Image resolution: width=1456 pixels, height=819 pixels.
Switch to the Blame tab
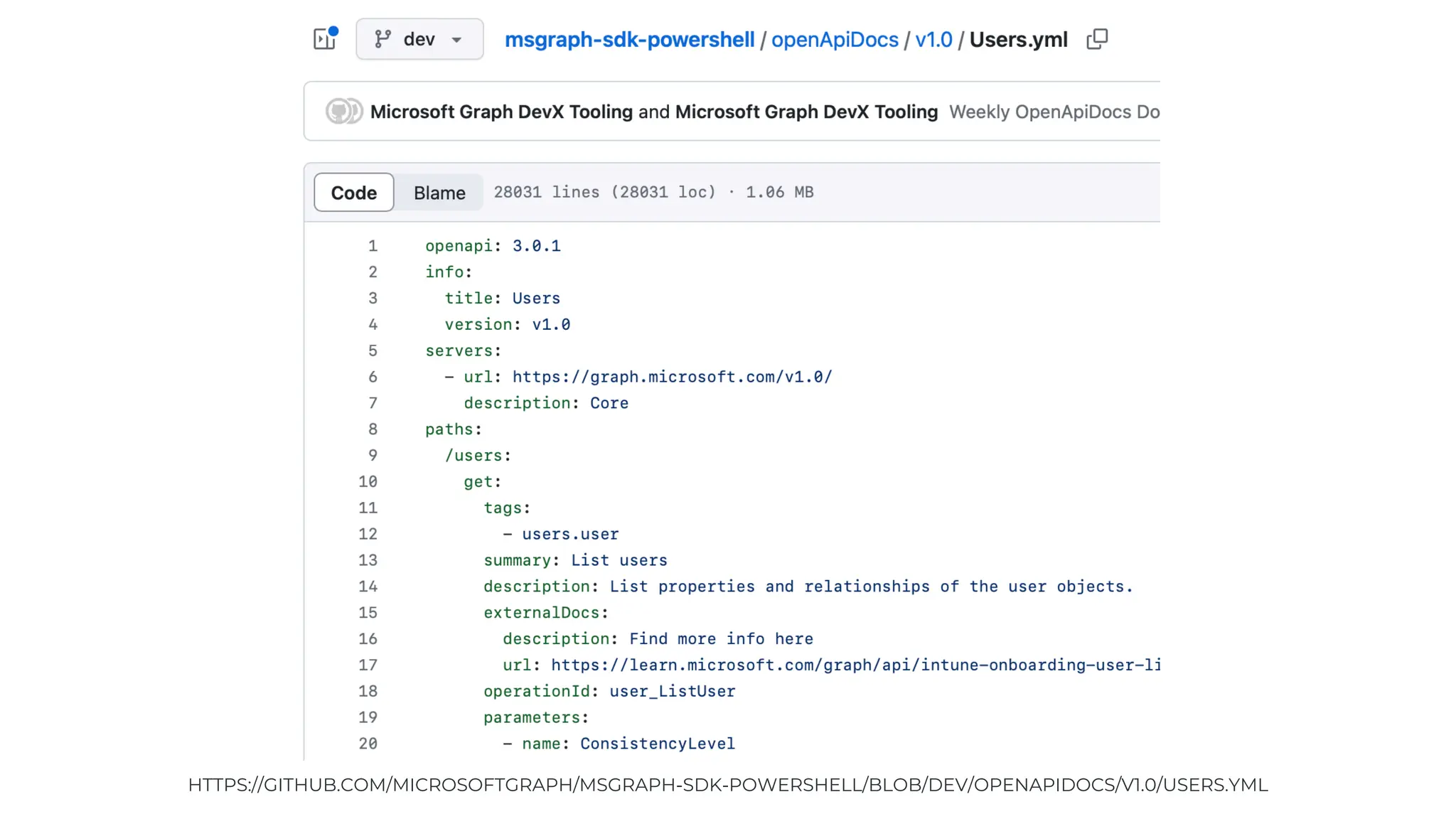tap(439, 193)
